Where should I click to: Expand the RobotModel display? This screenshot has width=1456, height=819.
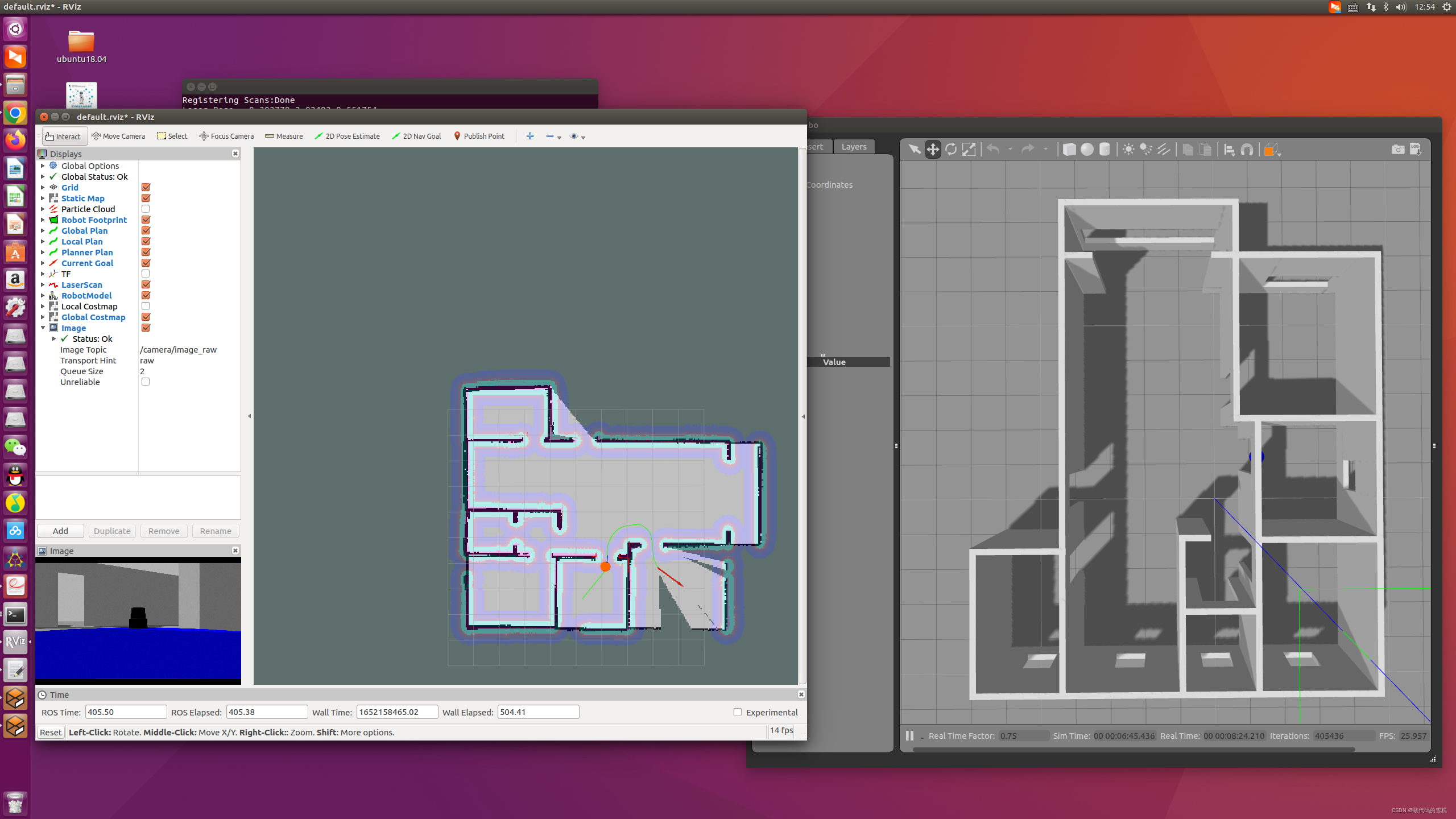tap(43, 295)
